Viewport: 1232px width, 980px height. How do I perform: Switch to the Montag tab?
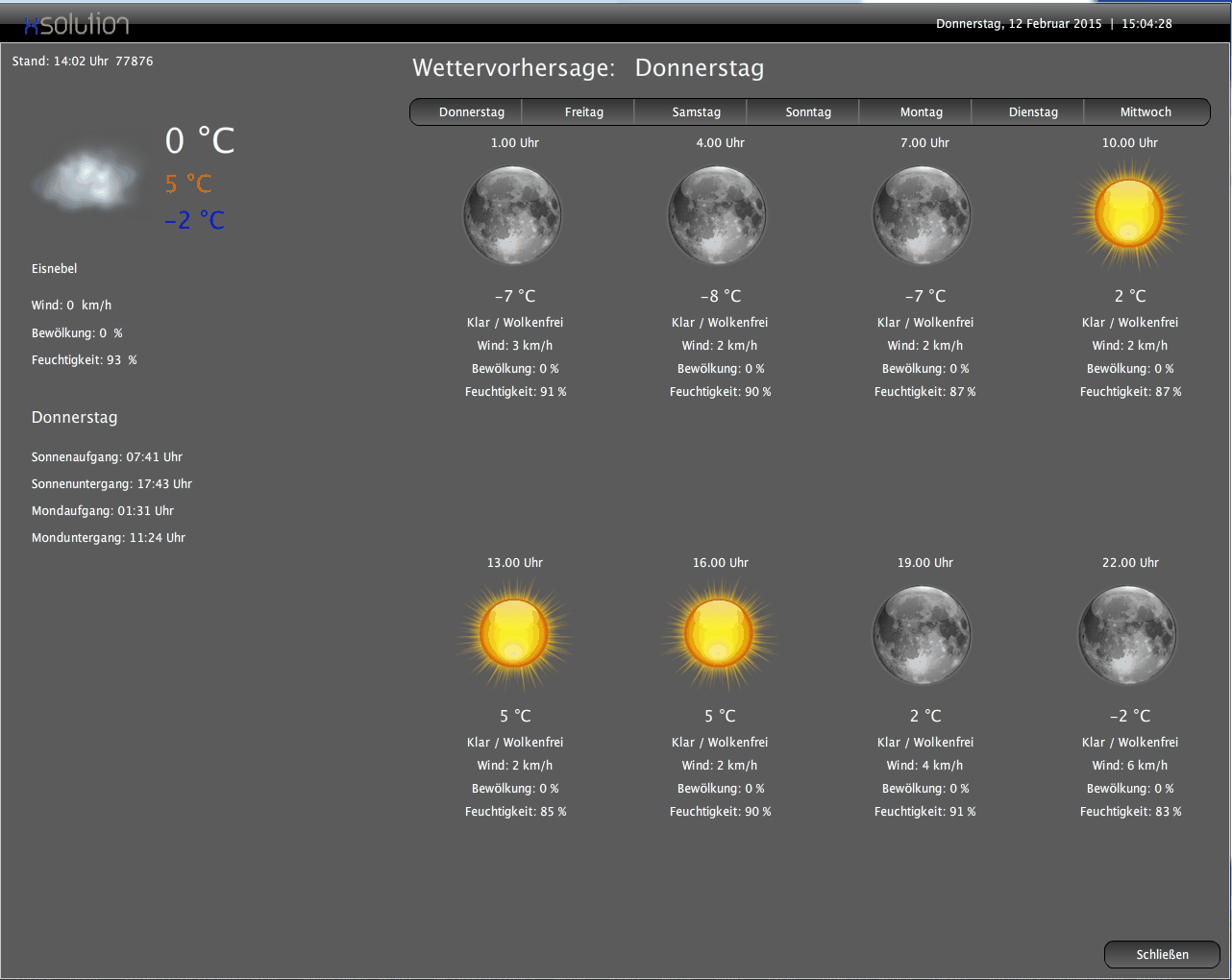click(x=921, y=112)
